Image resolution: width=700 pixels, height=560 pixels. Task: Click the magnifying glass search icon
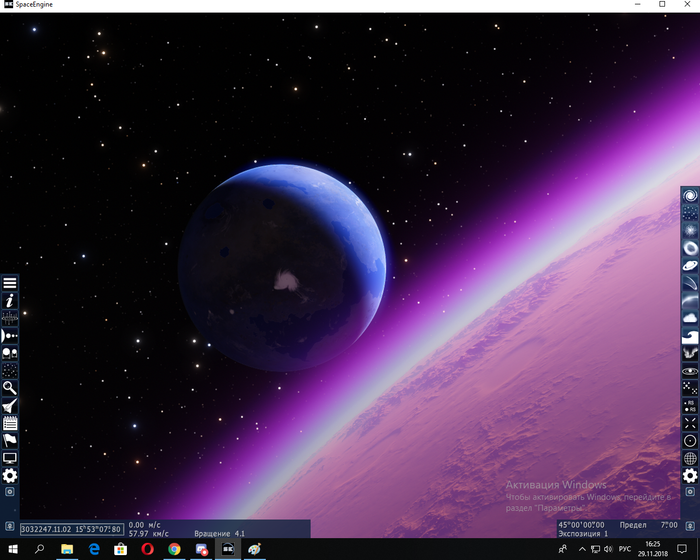coord(10,387)
